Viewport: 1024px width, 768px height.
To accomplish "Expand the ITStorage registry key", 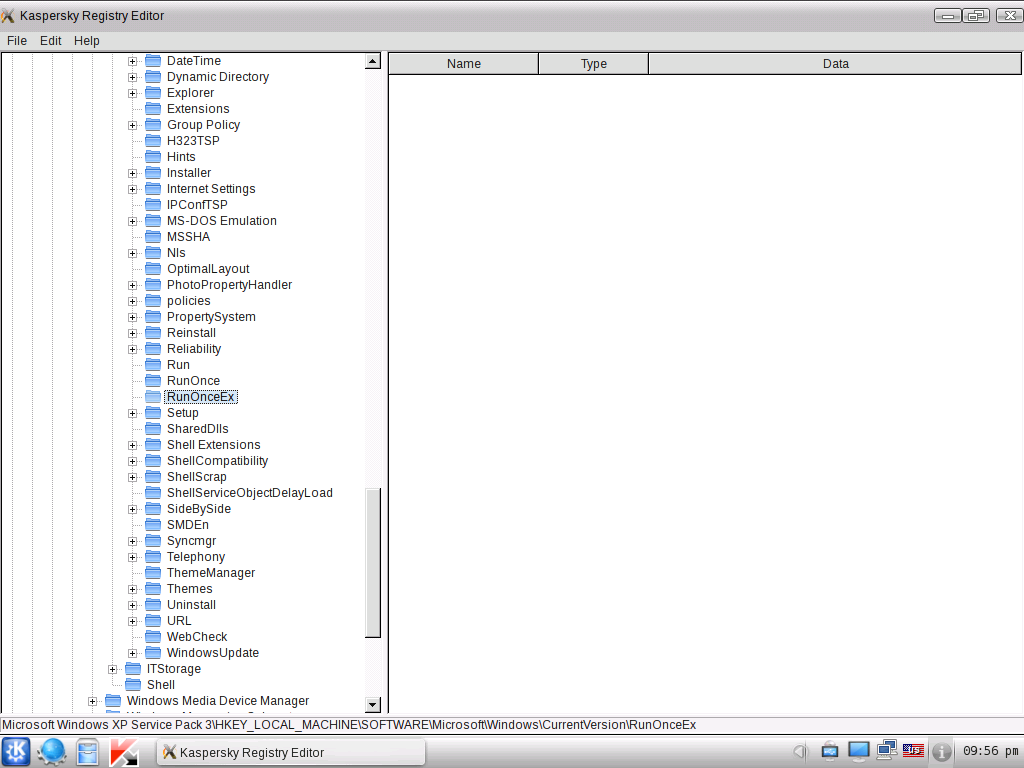I will point(112,669).
